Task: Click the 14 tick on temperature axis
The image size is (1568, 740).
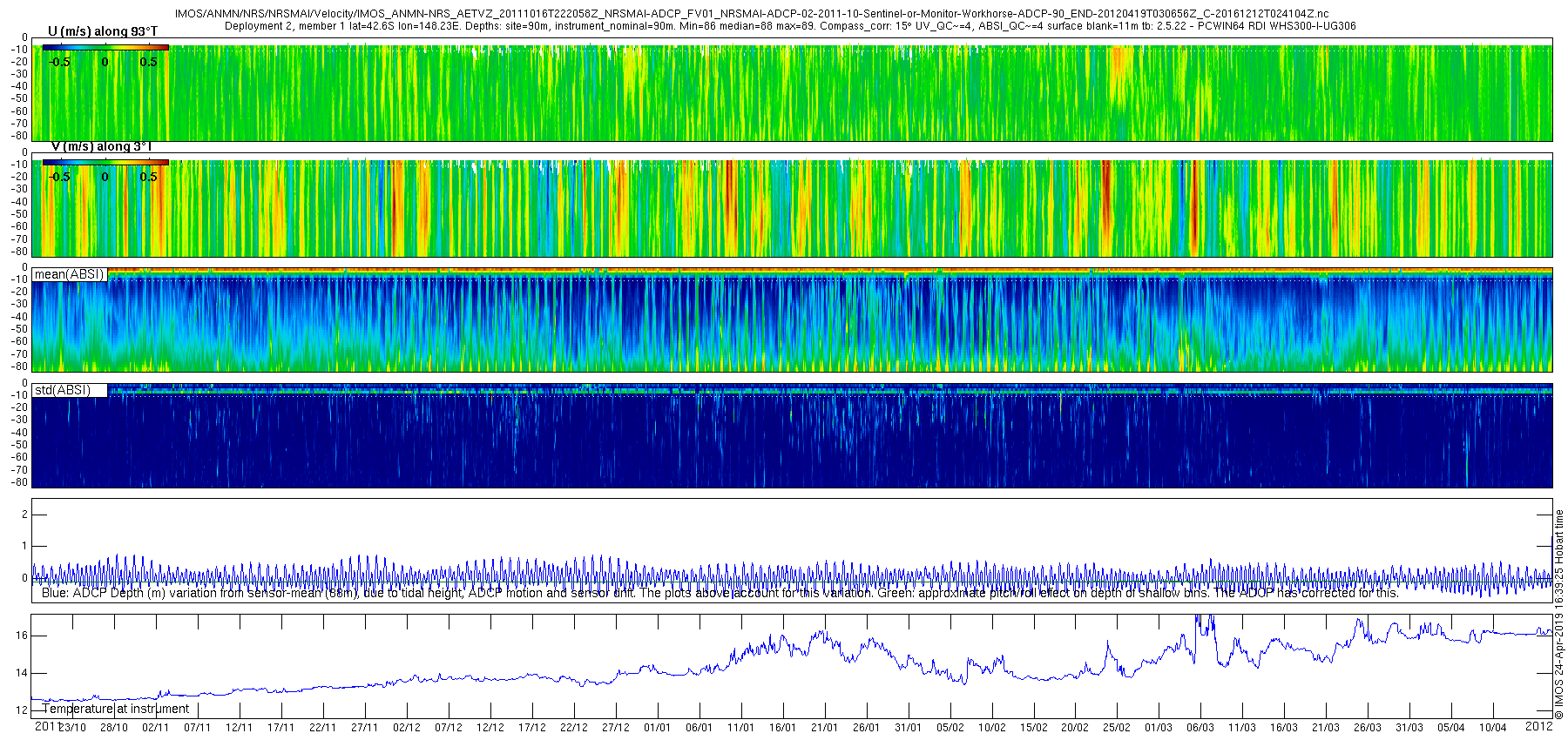Action: (x=23, y=673)
